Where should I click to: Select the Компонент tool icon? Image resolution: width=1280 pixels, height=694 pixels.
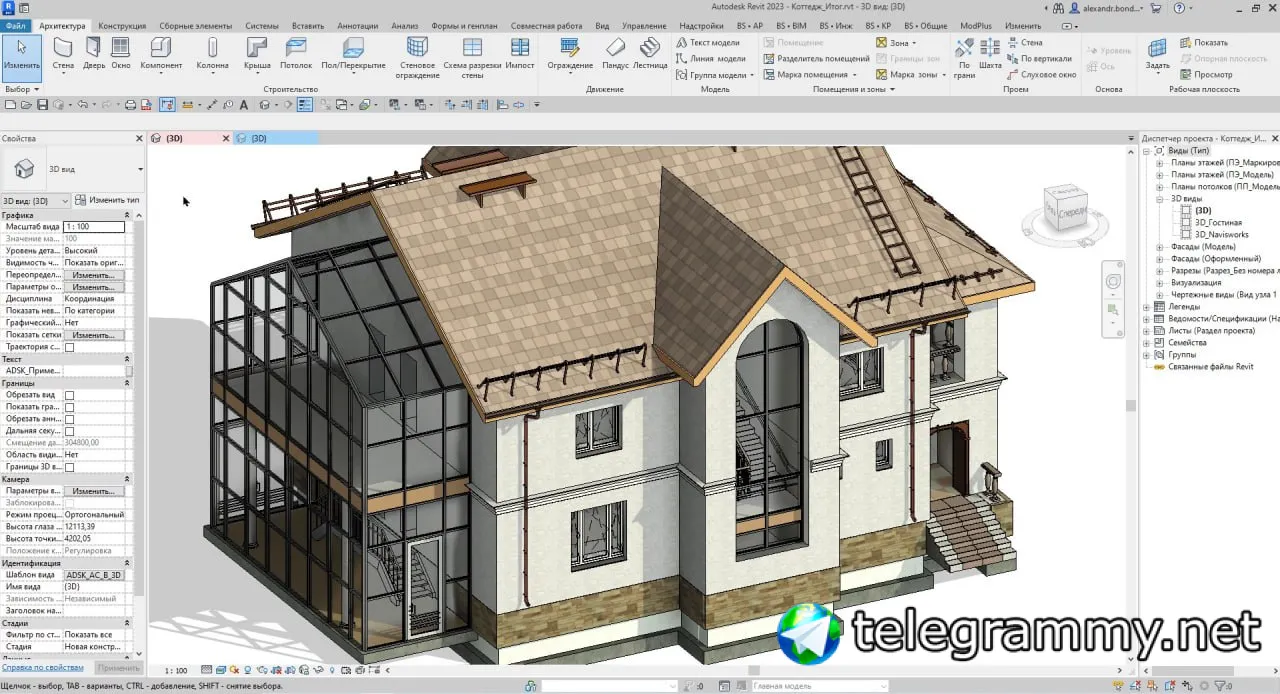(161, 47)
